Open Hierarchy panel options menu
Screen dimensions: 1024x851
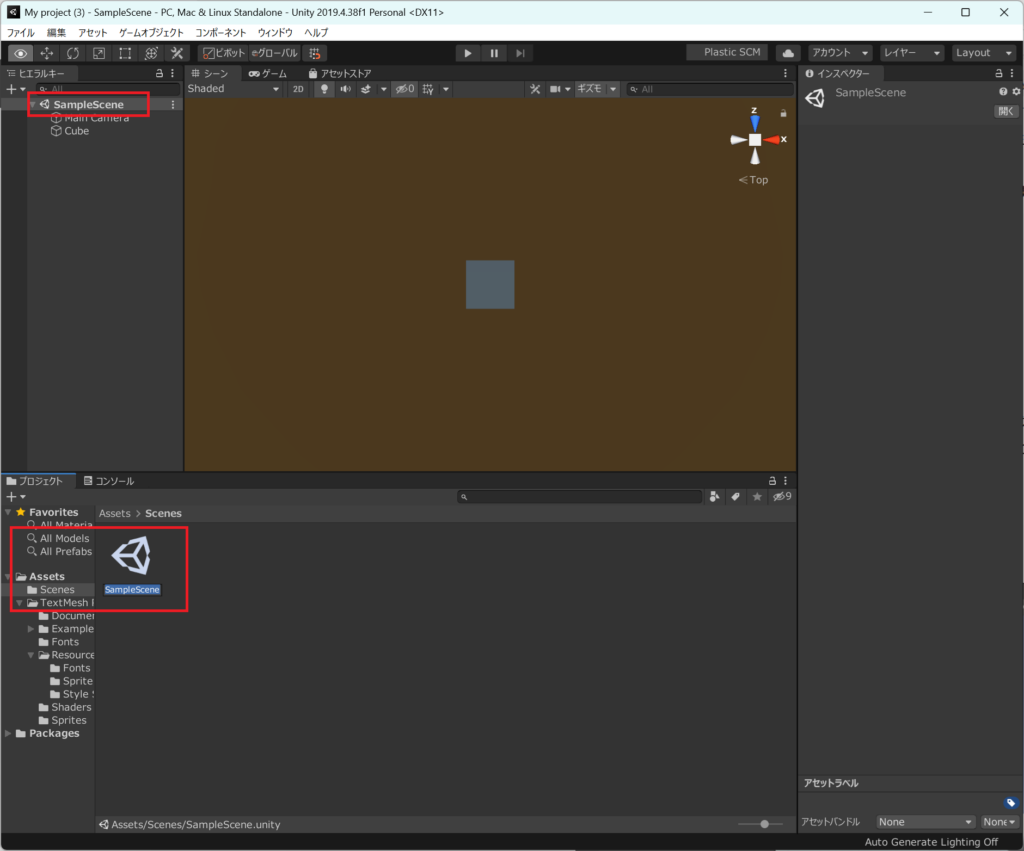tap(172, 74)
